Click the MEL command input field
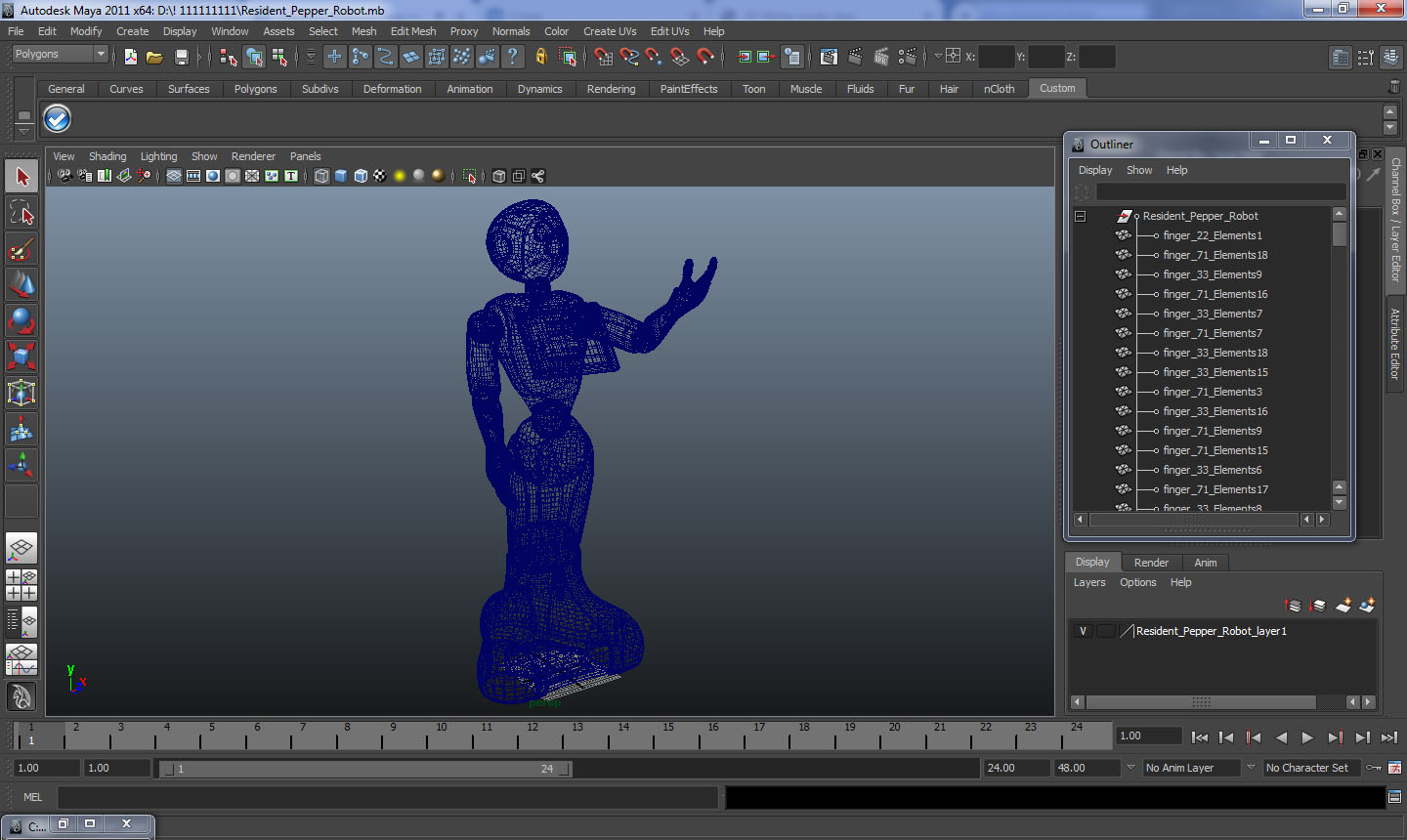Image resolution: width=1407 pixels, height=840 pixels. tap(388, 797)
